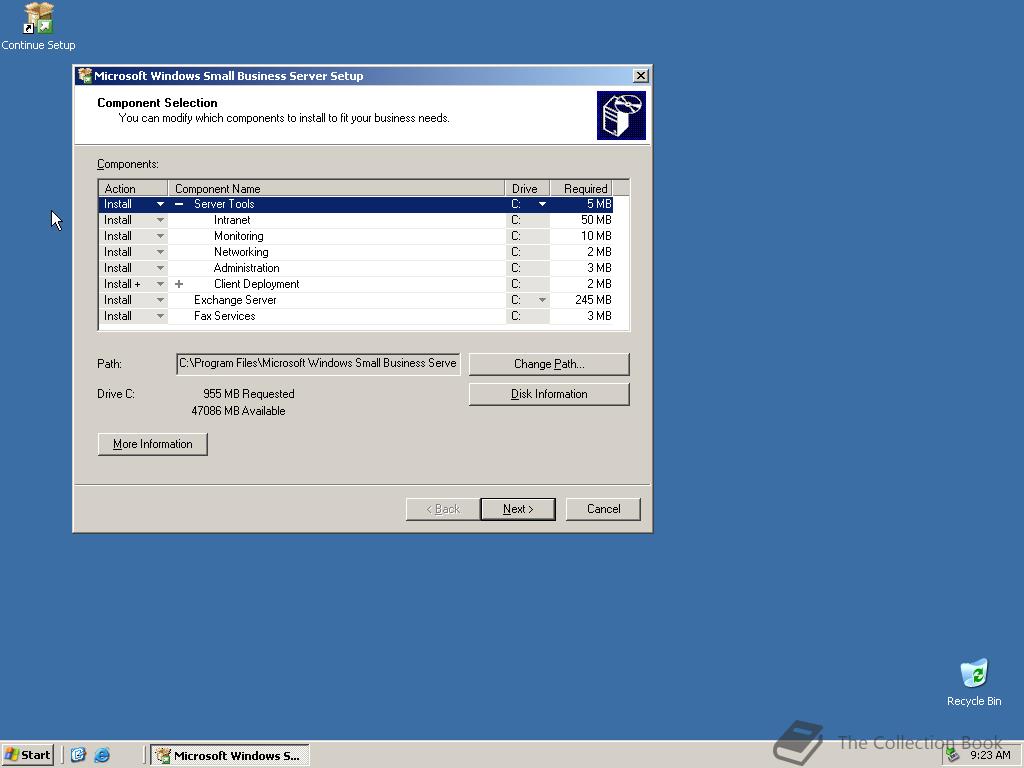
Task: Click the Action column header
Action: point(133,188)
